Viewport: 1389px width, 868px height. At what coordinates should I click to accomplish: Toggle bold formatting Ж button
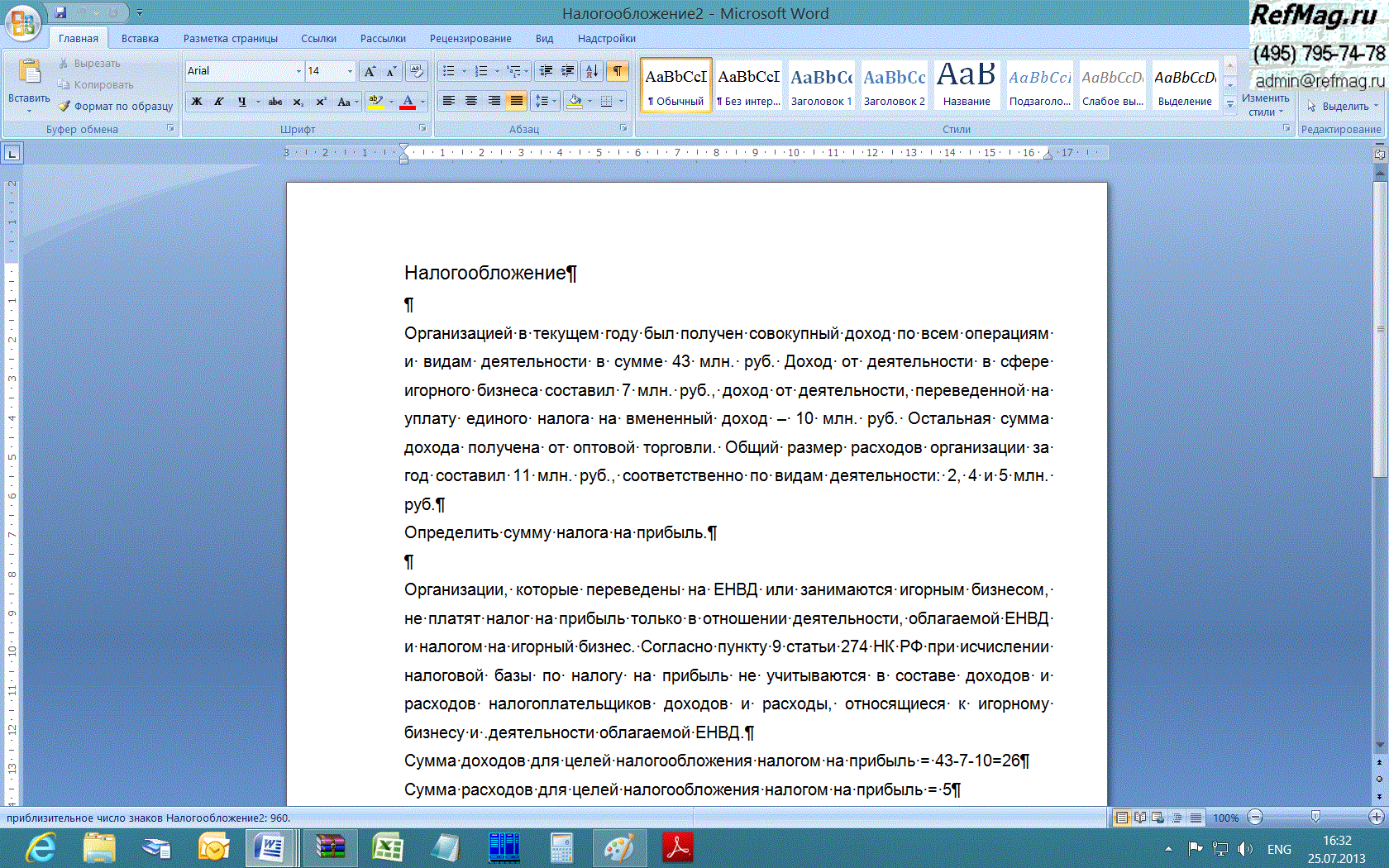197,102
